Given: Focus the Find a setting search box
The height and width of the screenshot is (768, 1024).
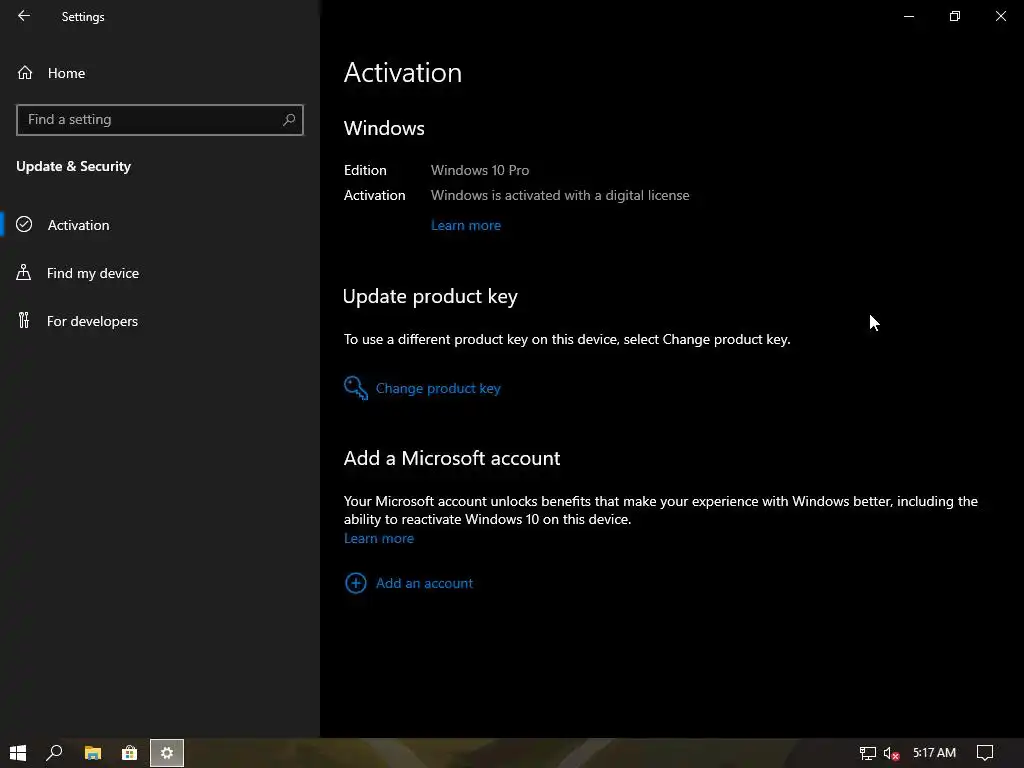Looking at the screenshot, I should pos(159,120).
